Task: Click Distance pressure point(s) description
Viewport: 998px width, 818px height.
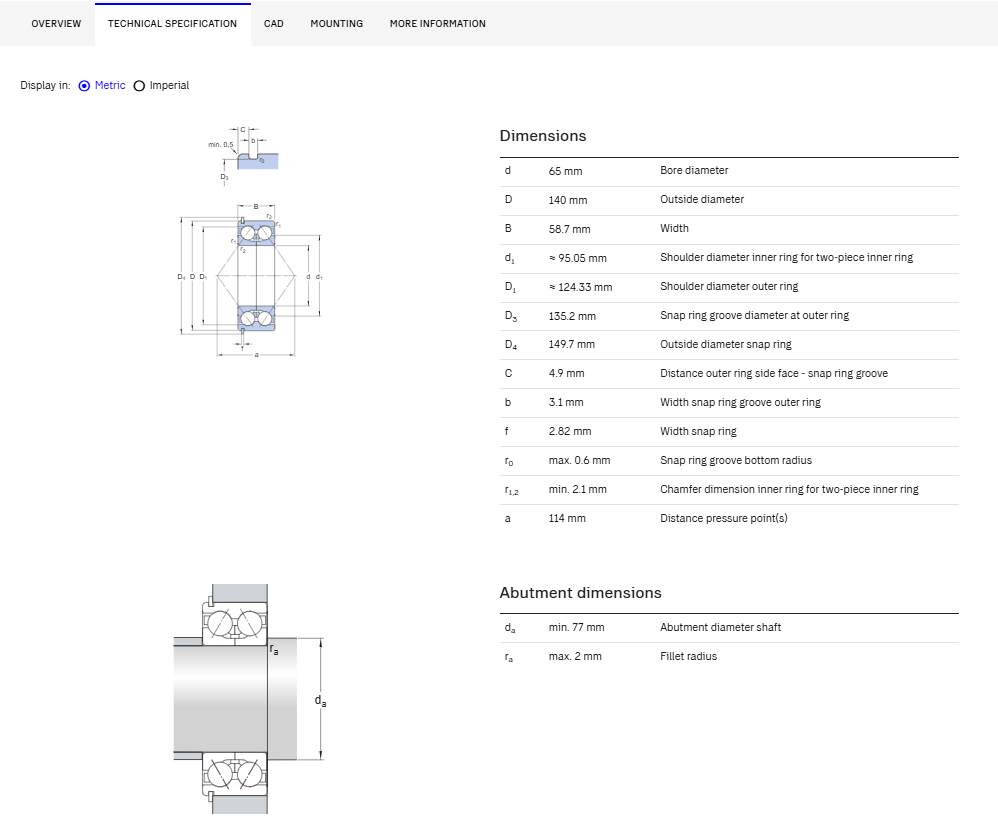Action: tap(724, 518)
